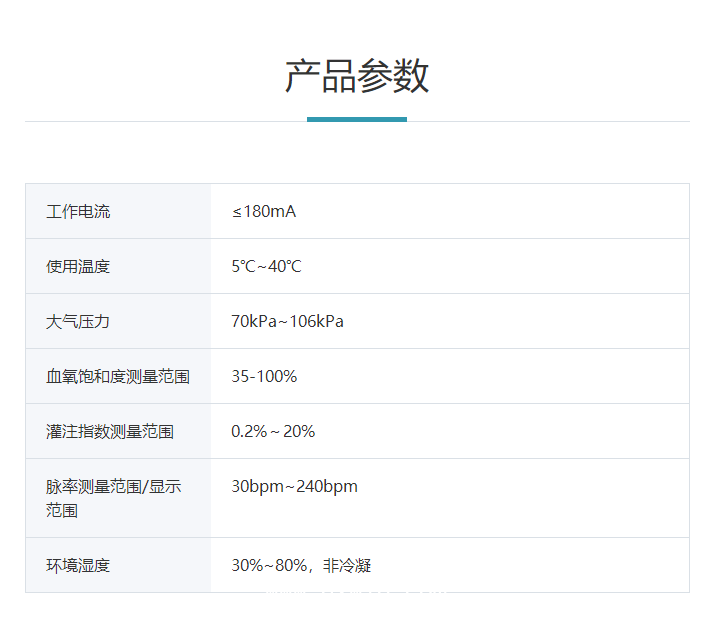This screenshot has width=712, height=634.
Task: Select the 环境湿度 label cell
Action: point(78,566)
